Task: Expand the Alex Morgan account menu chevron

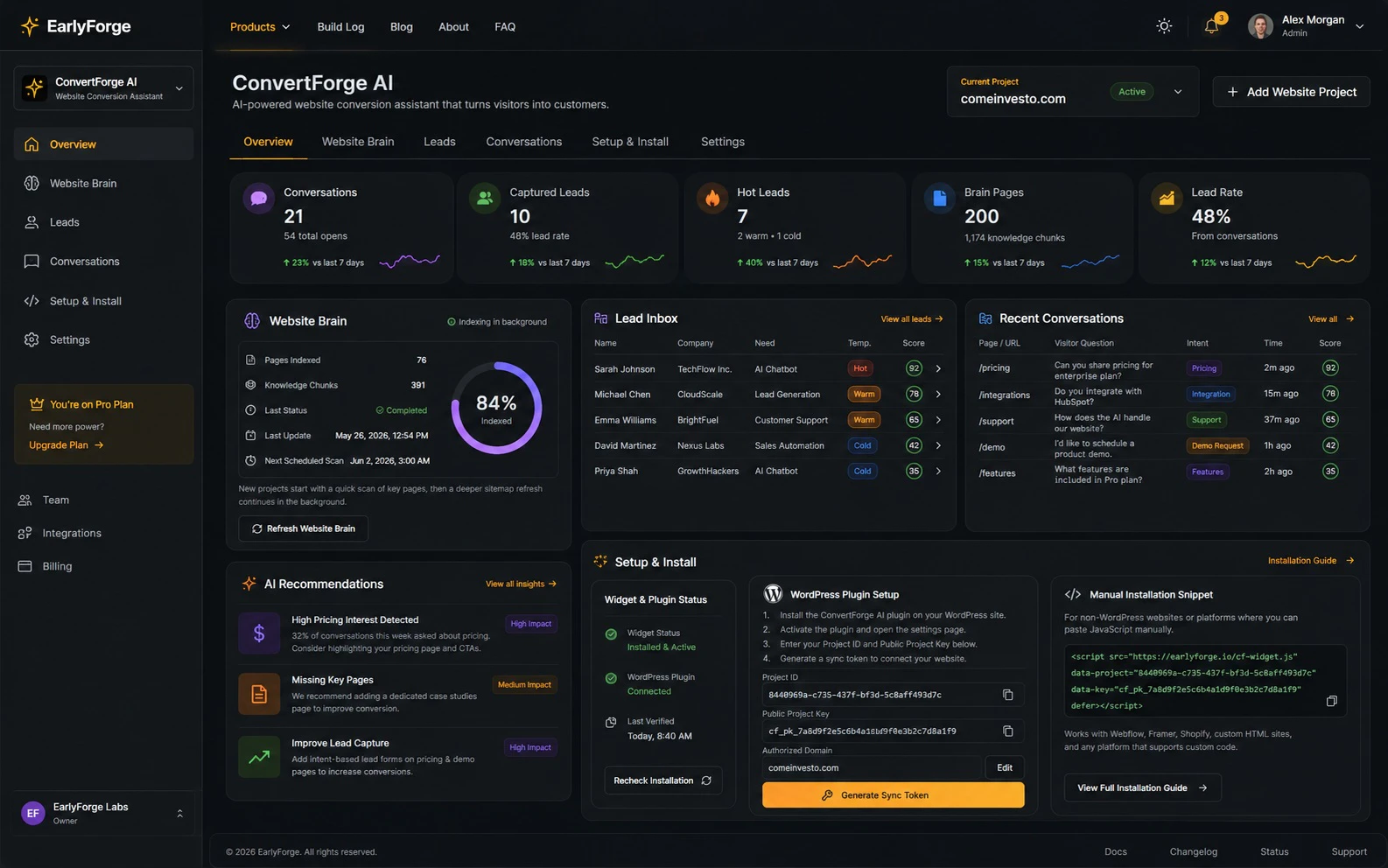Action: click(x=1360, y=26)
